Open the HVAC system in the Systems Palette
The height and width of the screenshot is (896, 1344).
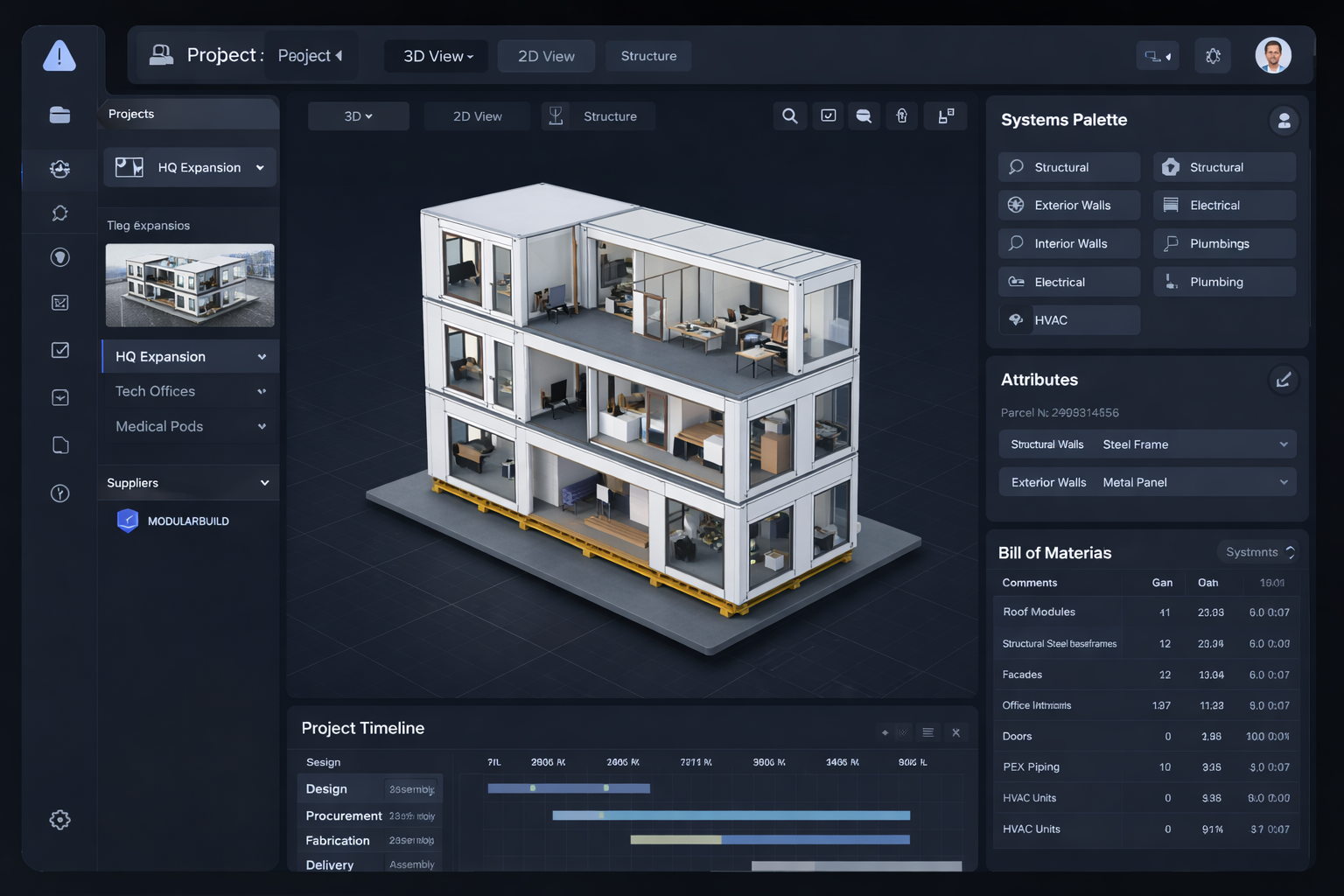1068,319
